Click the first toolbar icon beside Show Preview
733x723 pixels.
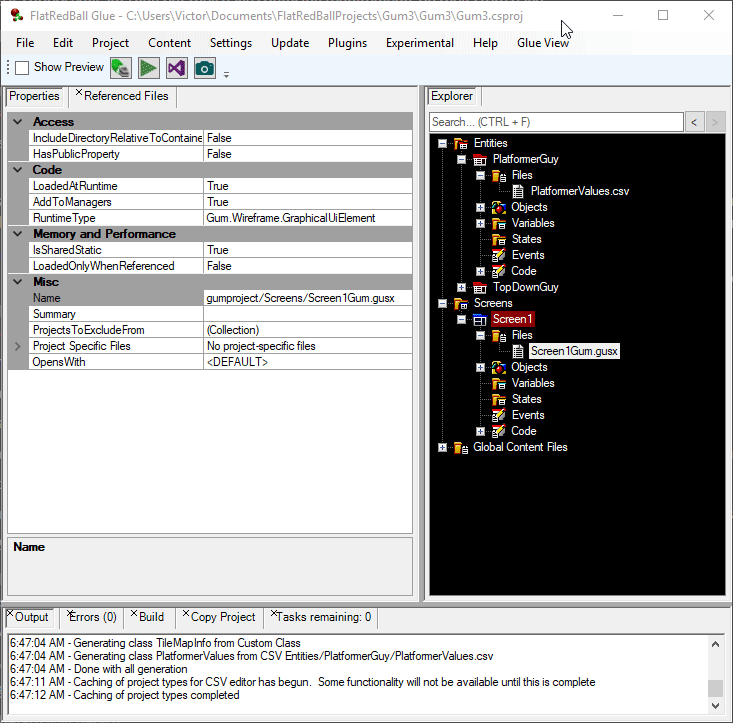pos(121,68)
